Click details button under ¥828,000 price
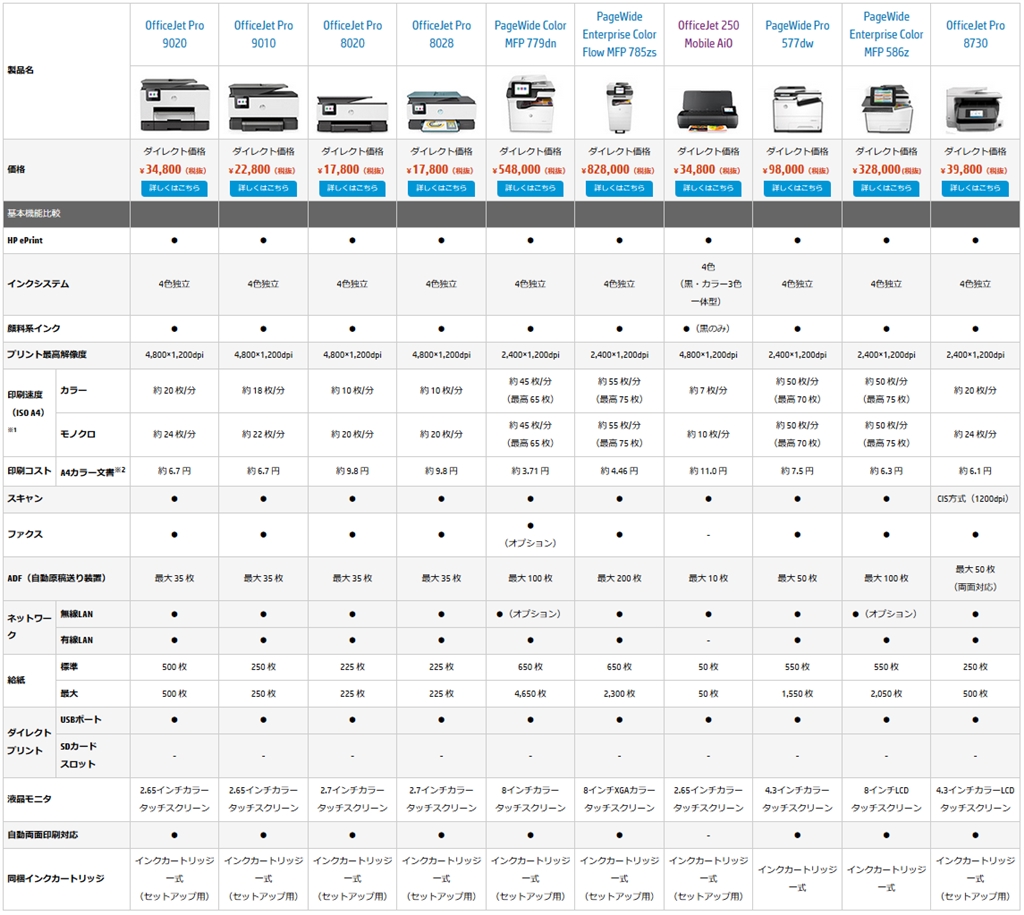The height and width of the screenshot is (915, 1024). click(619, 188)
